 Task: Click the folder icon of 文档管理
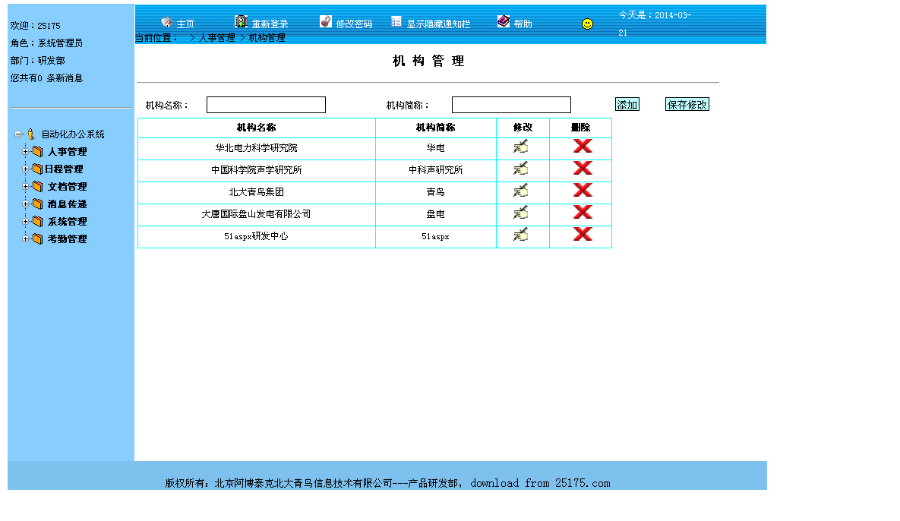click(38, 186)
